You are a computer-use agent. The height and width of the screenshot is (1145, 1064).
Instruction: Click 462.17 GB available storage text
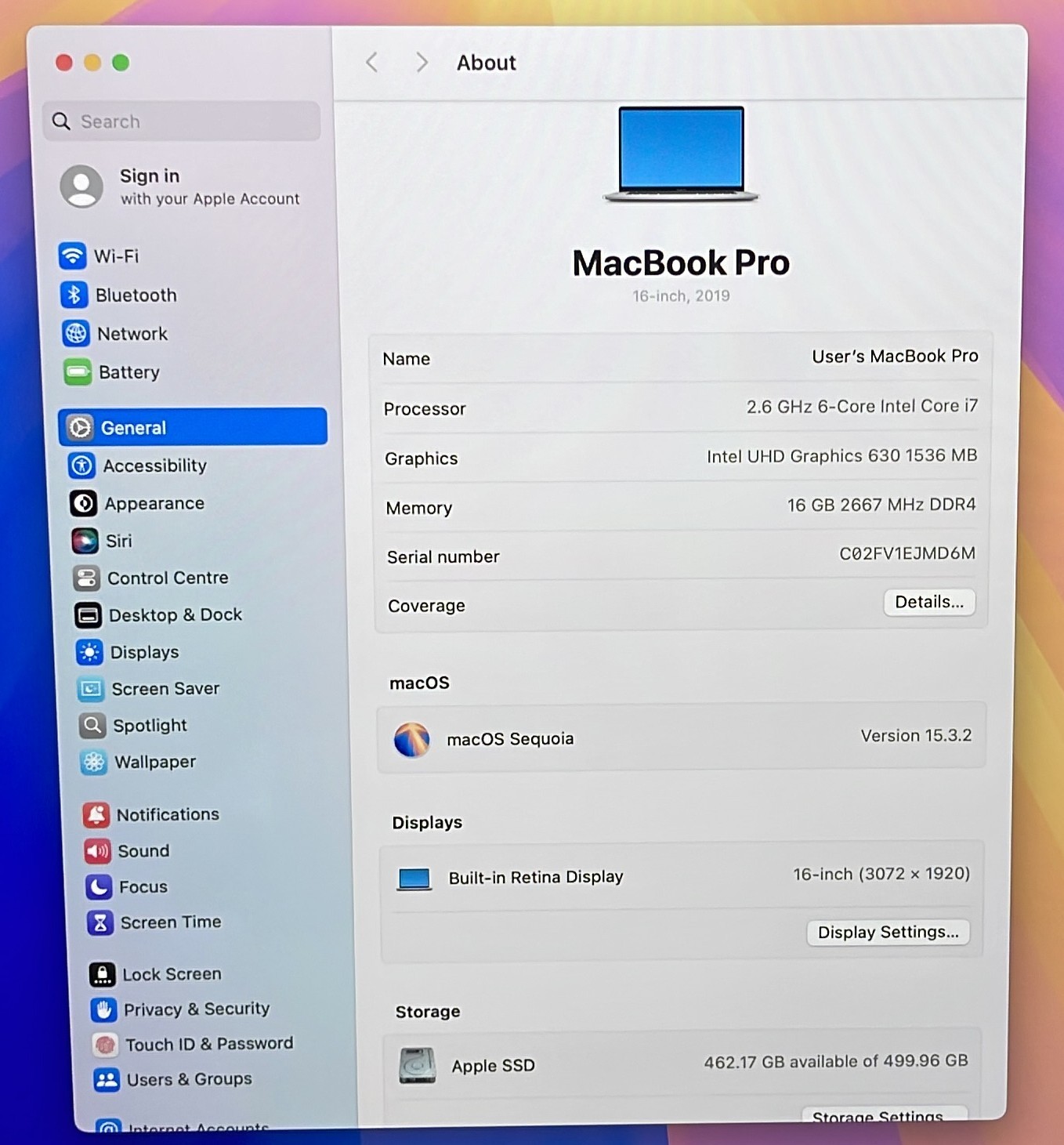(835, 1062)
